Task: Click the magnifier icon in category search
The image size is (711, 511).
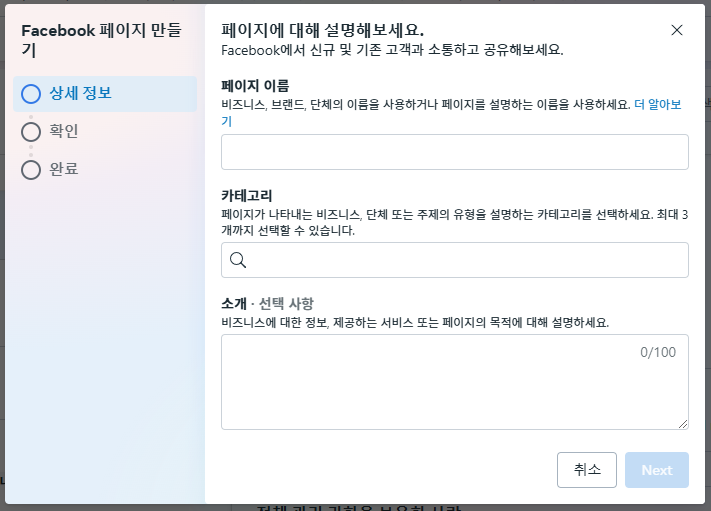Action: [x=238, y=260]
